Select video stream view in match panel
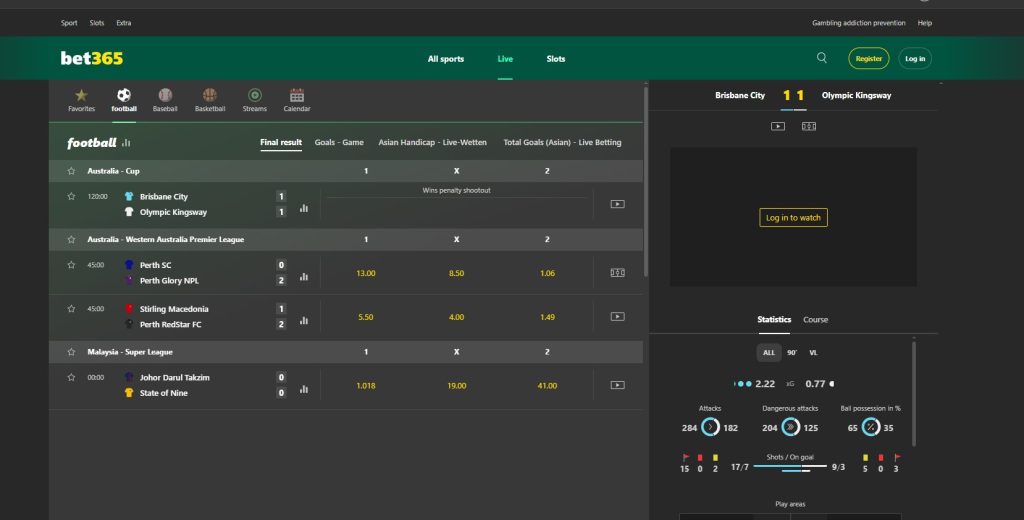This screenshot has width=1024, height=520. (778, 126)
